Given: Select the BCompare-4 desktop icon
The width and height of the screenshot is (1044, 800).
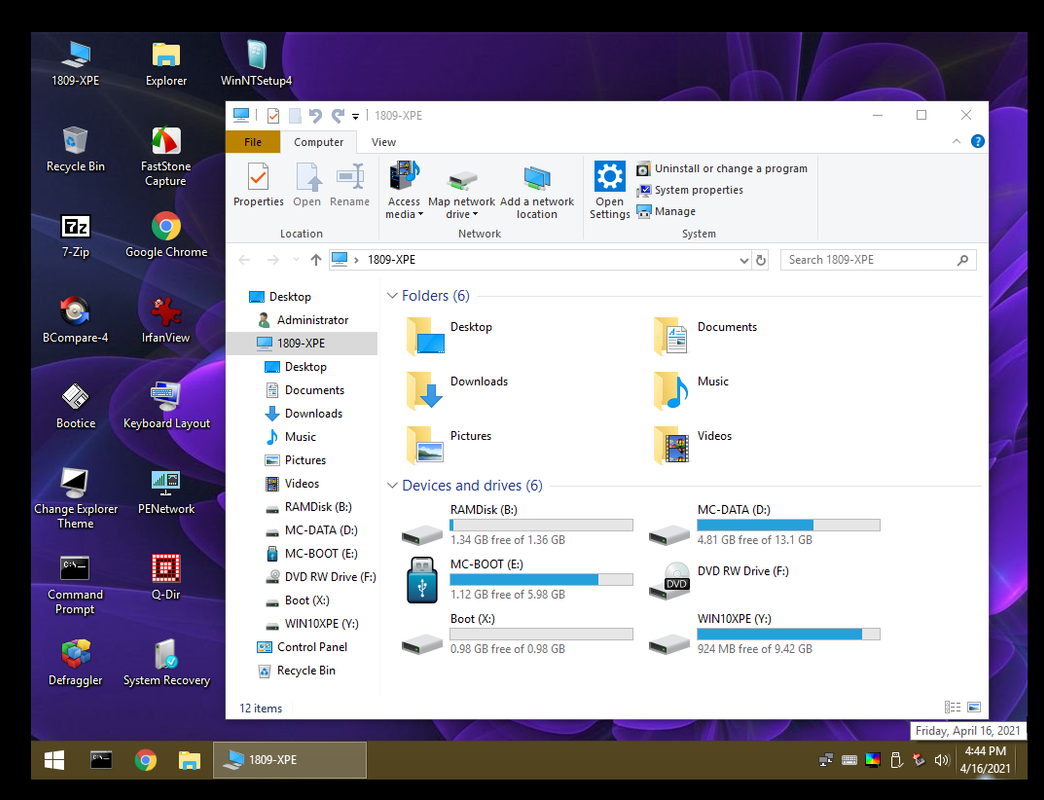Looking at the screenshot, I should coord(75,320).
